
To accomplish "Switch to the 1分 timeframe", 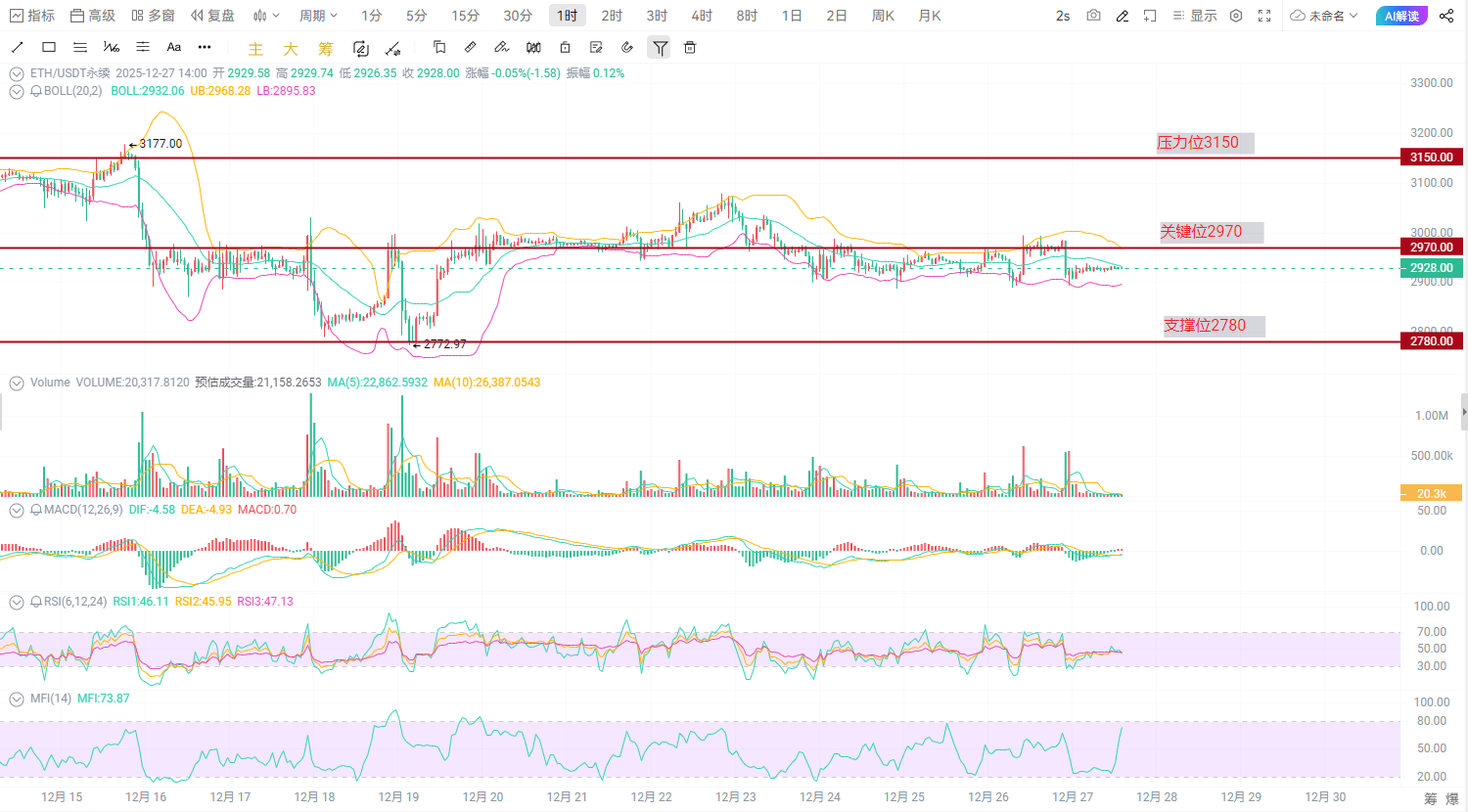I will 372,16.
